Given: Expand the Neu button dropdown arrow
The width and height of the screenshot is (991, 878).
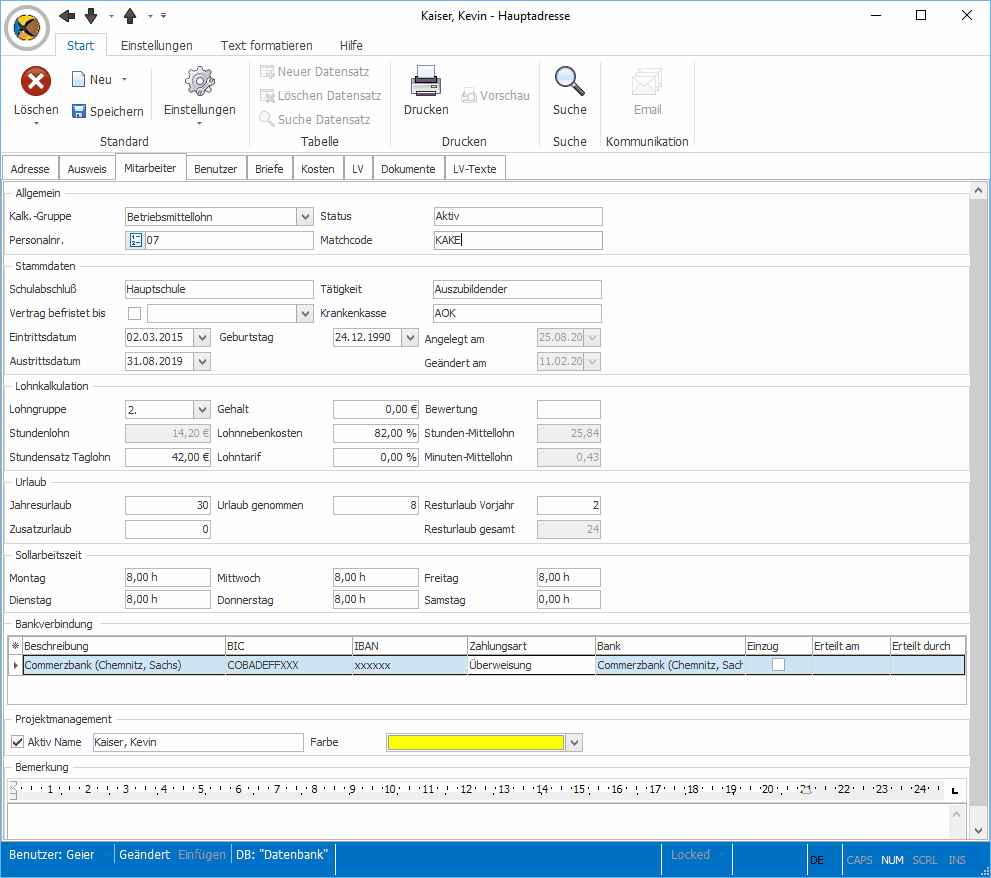Looking at the screenshot, I should click(x=125, y=79).
